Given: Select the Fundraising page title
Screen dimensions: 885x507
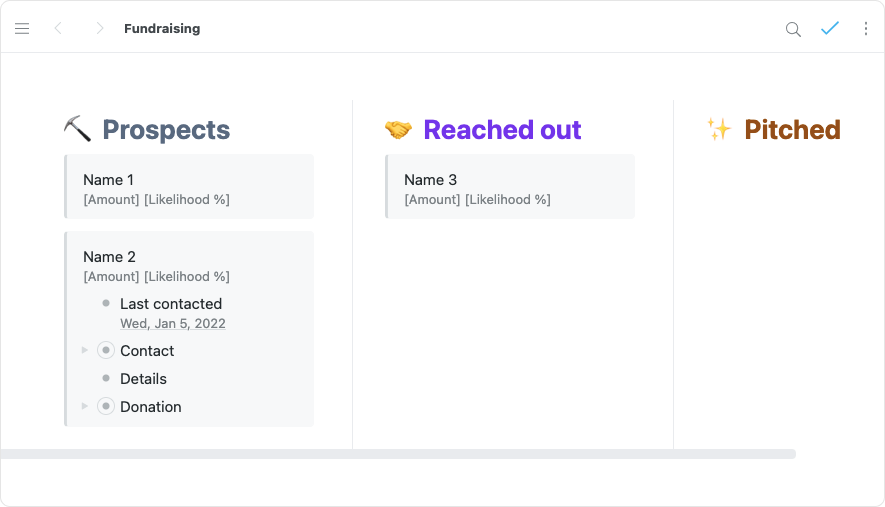Looking at the screenshot, I should (x=162, y=29).
